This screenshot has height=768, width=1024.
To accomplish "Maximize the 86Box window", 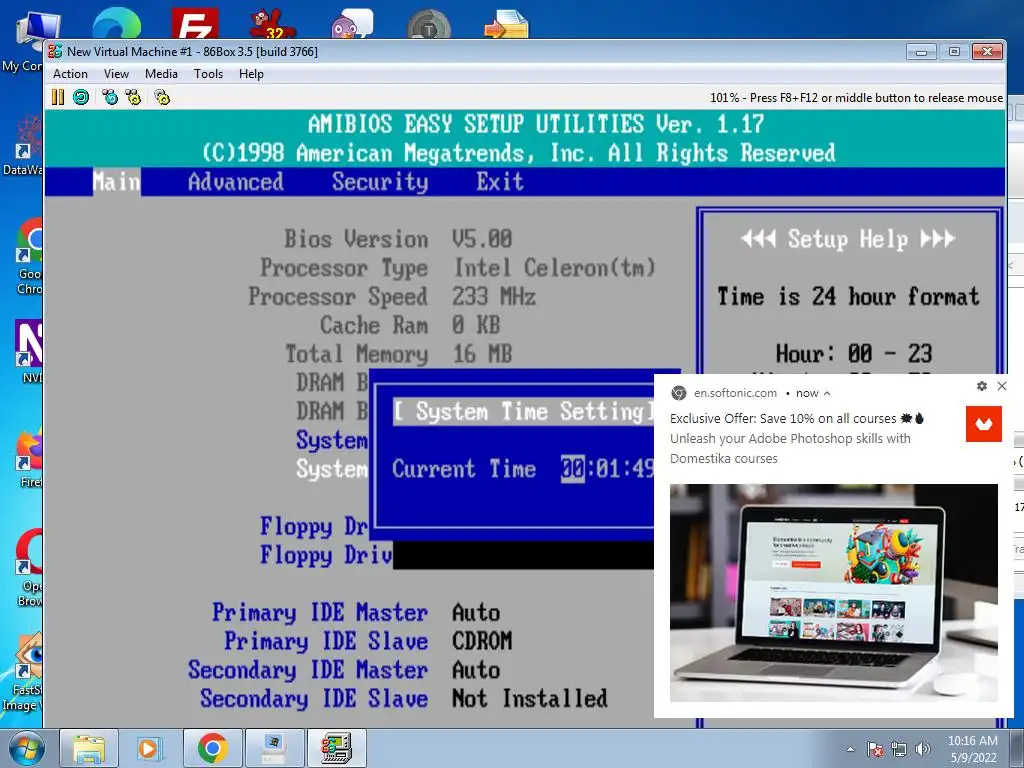I will pos(954,52).
